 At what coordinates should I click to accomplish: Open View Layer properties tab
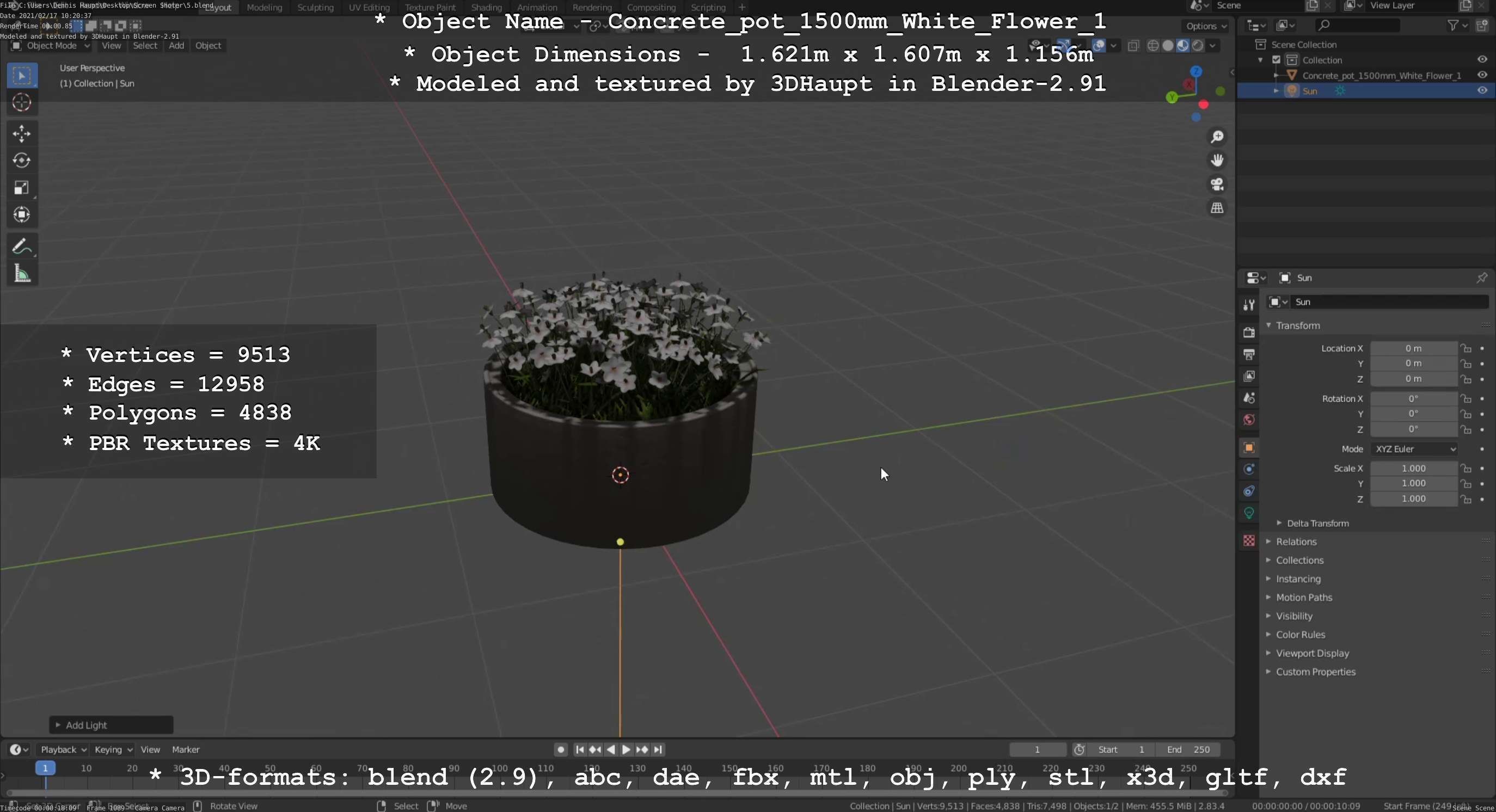coord(1249,376)
